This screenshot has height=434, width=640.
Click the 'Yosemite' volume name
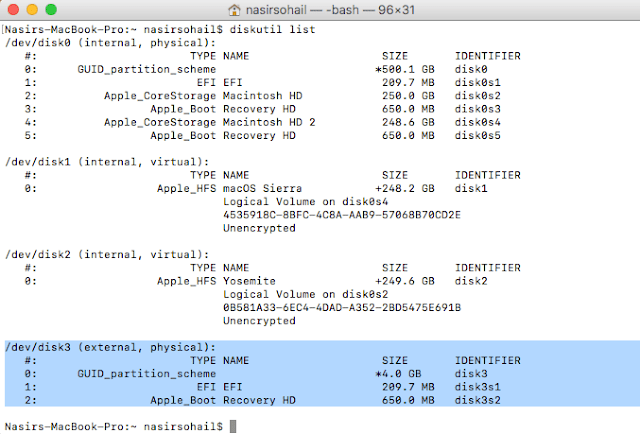click(x=249, y=281)
